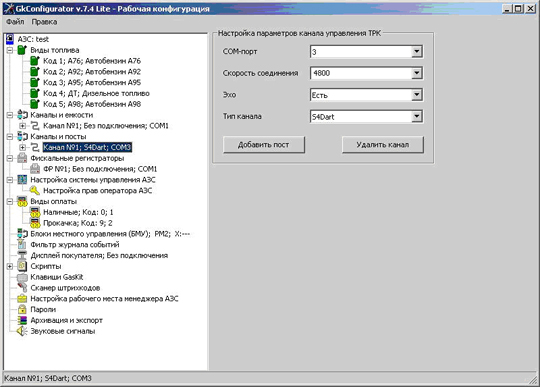Select fuel icon for Код 3; А95
Screen dimensions: 540x387
pos(35,82)
